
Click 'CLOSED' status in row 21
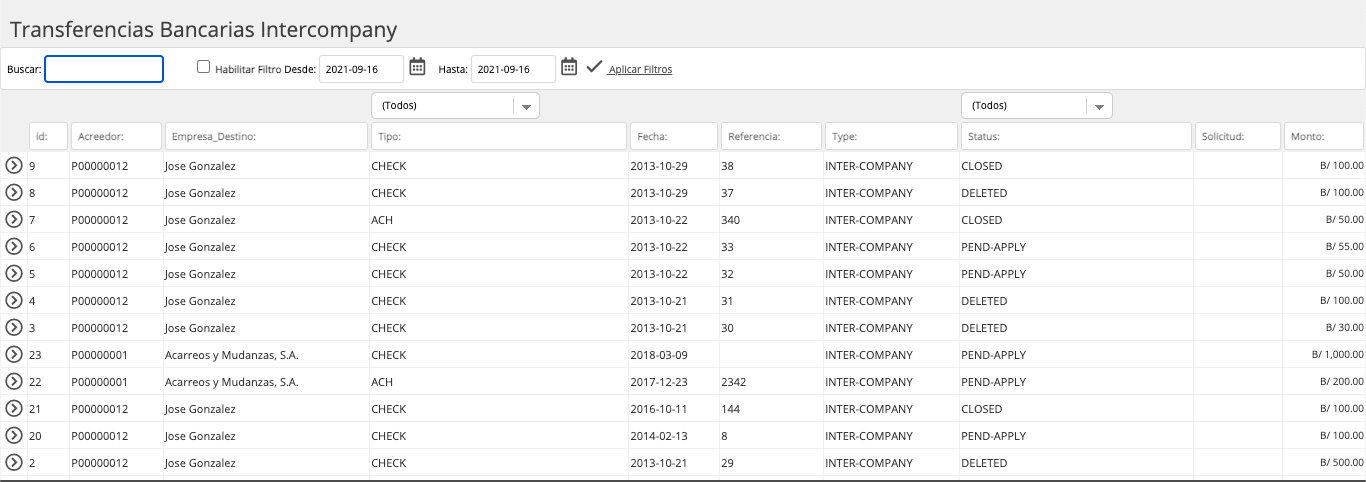point(981,409)
